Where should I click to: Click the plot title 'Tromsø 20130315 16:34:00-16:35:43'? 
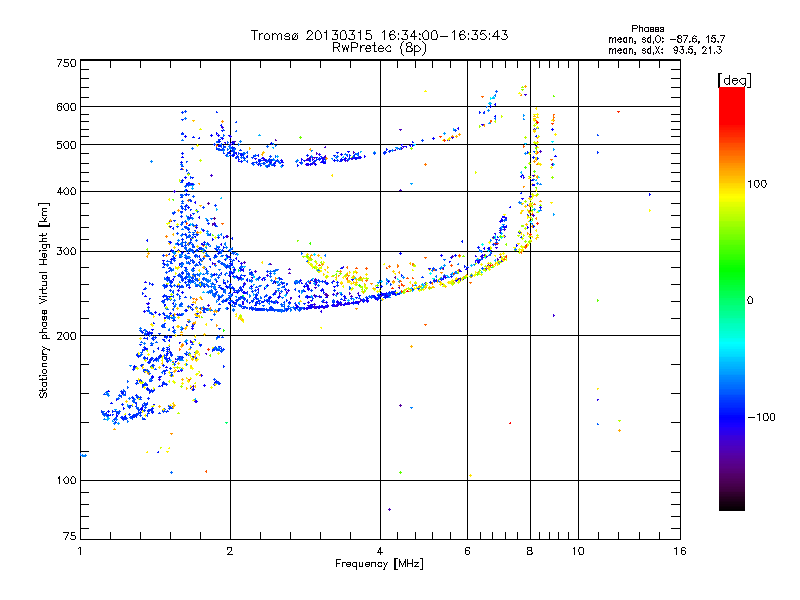379,35
